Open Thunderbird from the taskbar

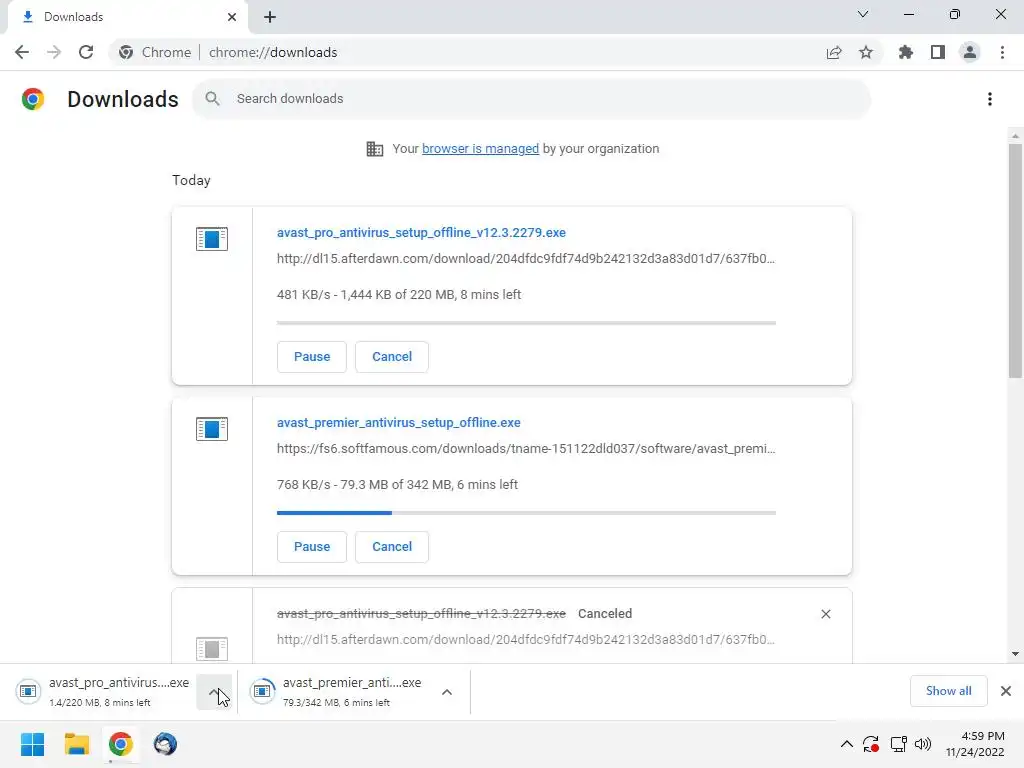[165, 744]
